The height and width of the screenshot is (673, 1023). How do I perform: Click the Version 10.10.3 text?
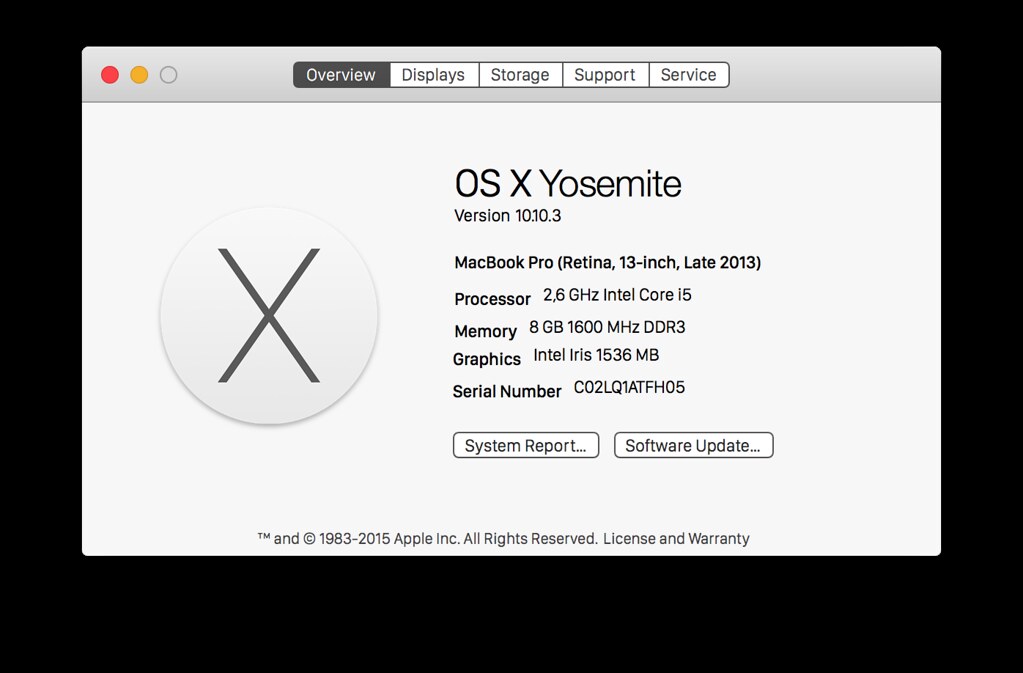(508, 216)
